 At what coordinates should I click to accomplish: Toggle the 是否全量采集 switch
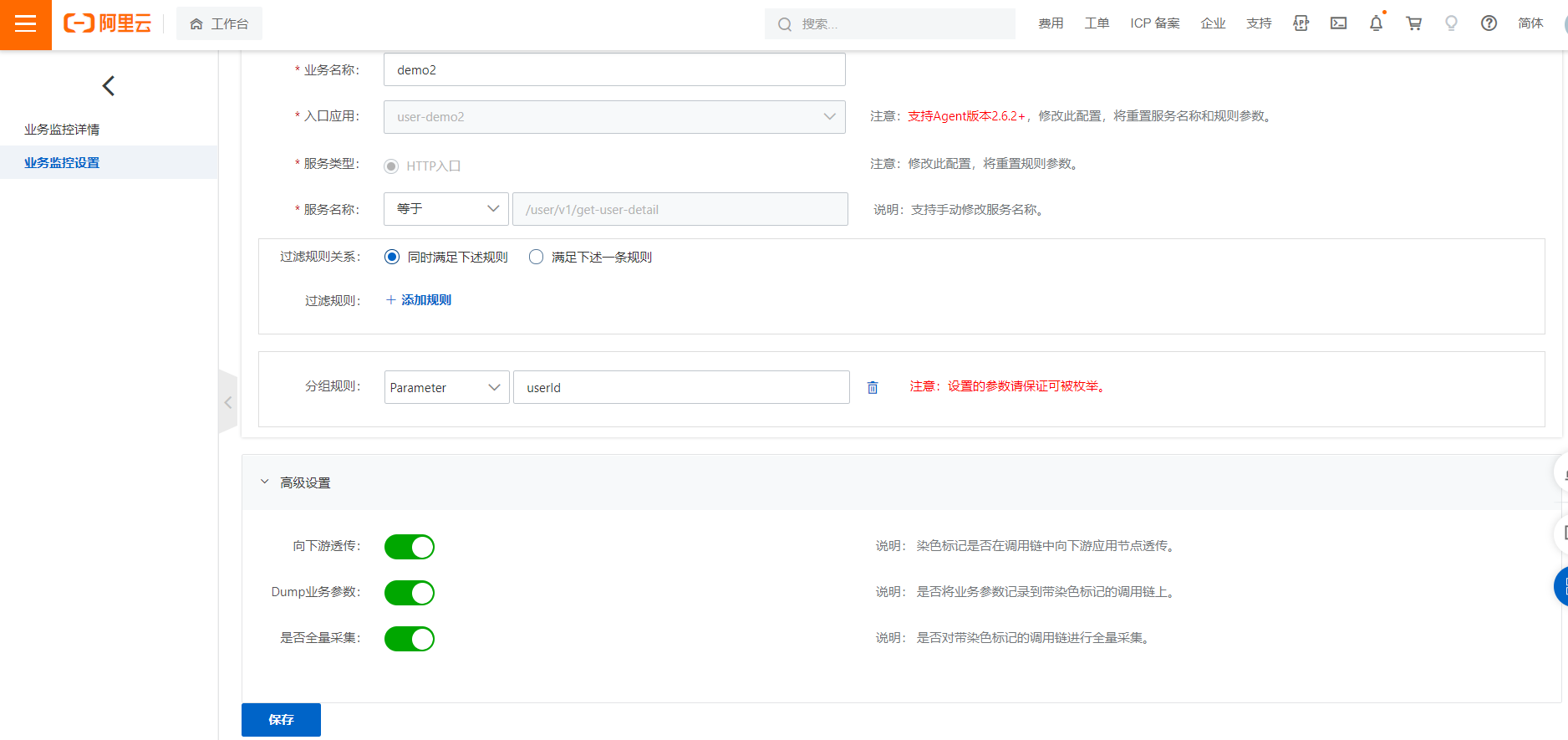(410, 639)
